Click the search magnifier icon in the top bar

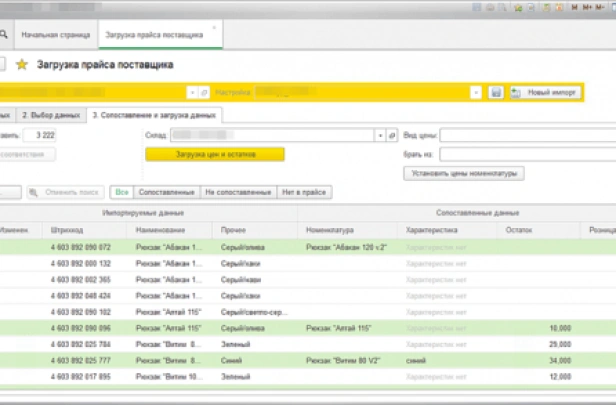4,34
